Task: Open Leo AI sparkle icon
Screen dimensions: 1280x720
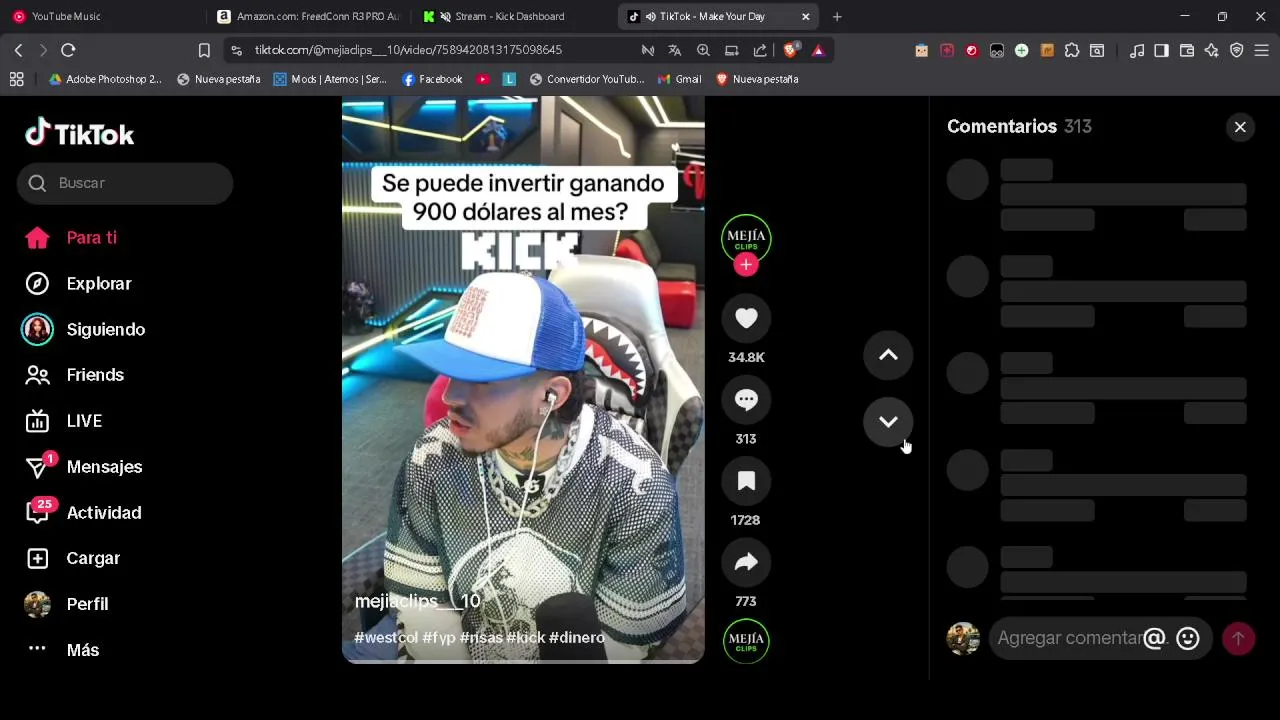Action: [x=1212, y=50]
